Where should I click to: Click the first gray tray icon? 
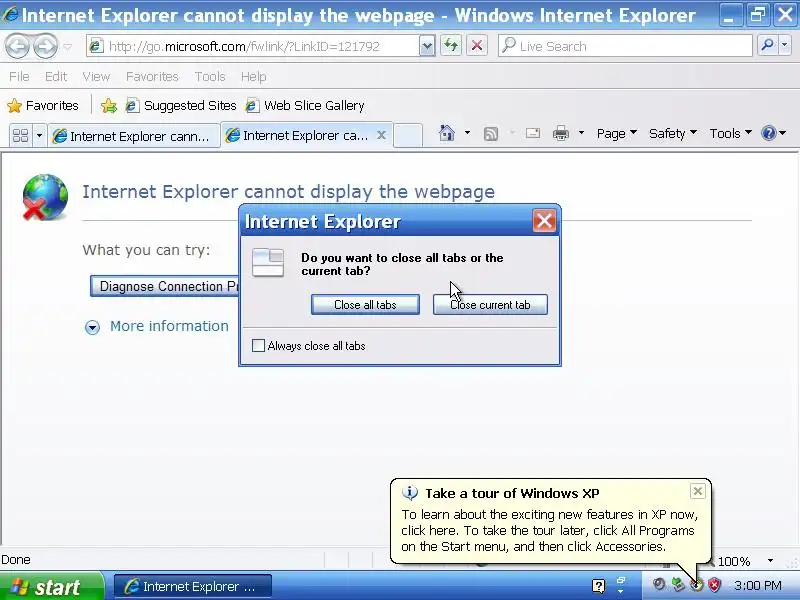[x=659, y=585]
